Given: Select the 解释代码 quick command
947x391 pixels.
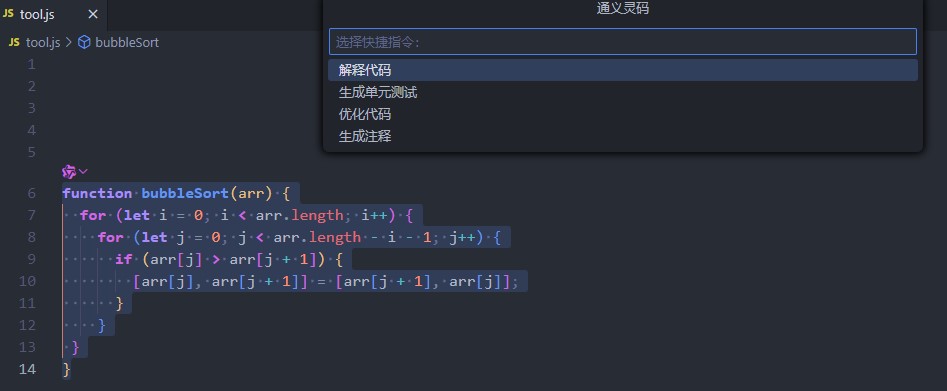Looking at the screenshot, I should (x=623, y=70).
